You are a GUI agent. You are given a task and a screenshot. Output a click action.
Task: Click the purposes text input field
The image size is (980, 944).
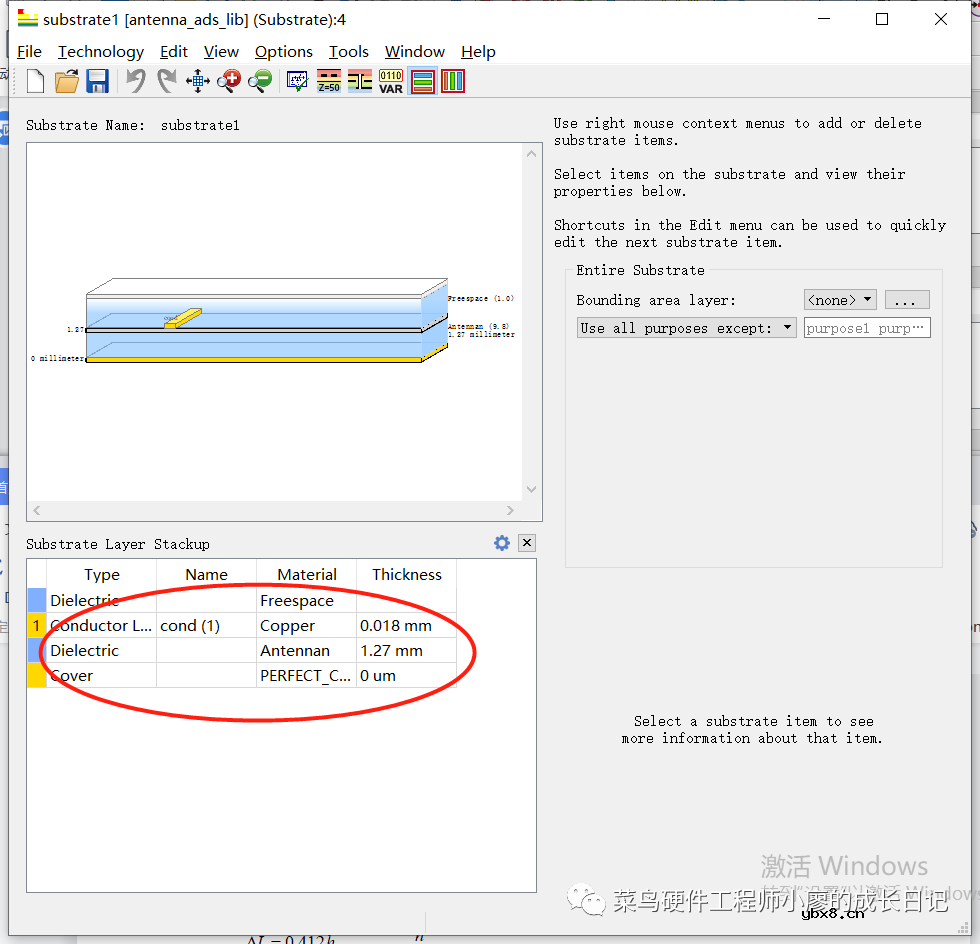tap(867, 328)
